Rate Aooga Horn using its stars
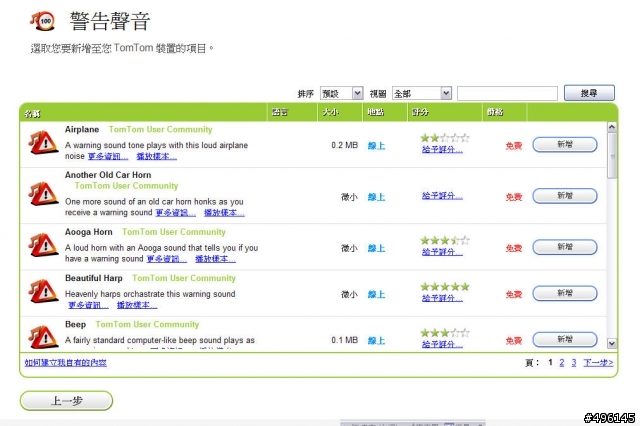Screen dimensions: 640x426 pyautogui.click(x=445, y=240)
